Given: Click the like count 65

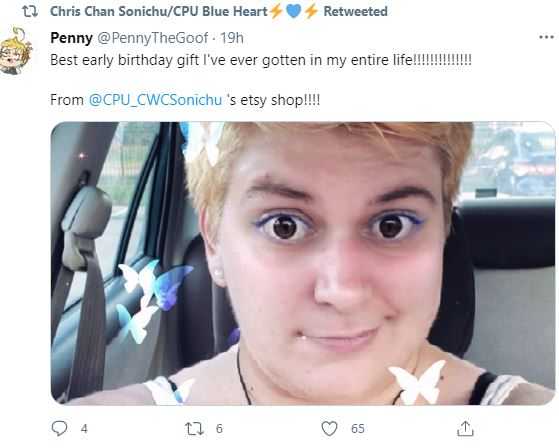Looking at the screenshot, I should pyautogui.click(x=358, y=428).
